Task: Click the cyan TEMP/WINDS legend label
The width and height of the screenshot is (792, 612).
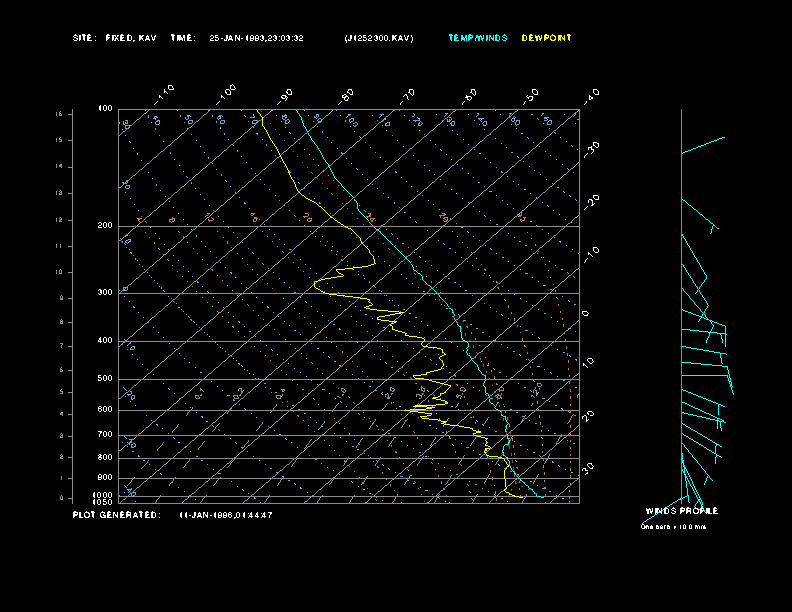Action: tap(478, 38)
